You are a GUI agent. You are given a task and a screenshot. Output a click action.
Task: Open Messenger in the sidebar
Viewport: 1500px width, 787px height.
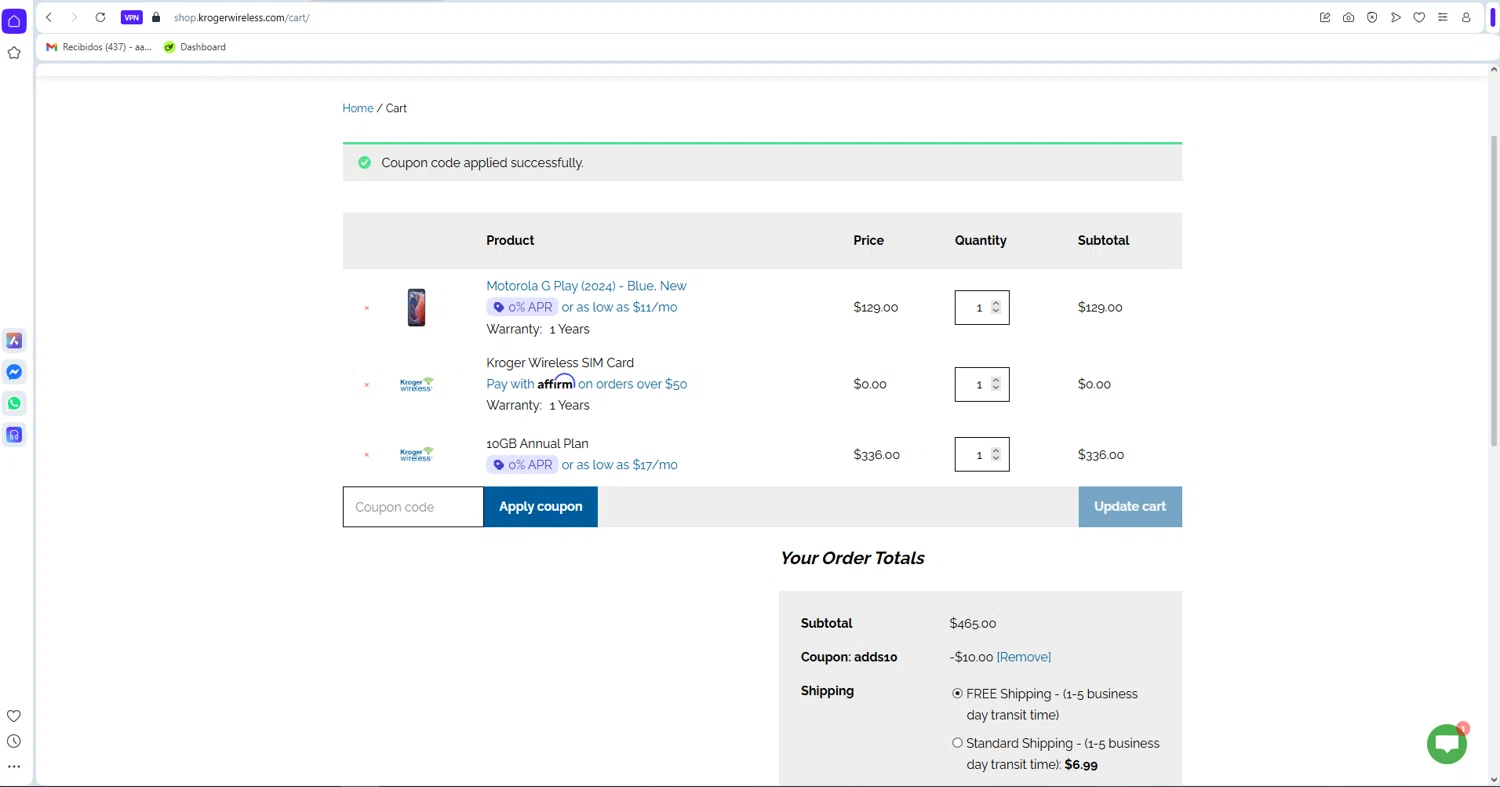click(14, 372)
